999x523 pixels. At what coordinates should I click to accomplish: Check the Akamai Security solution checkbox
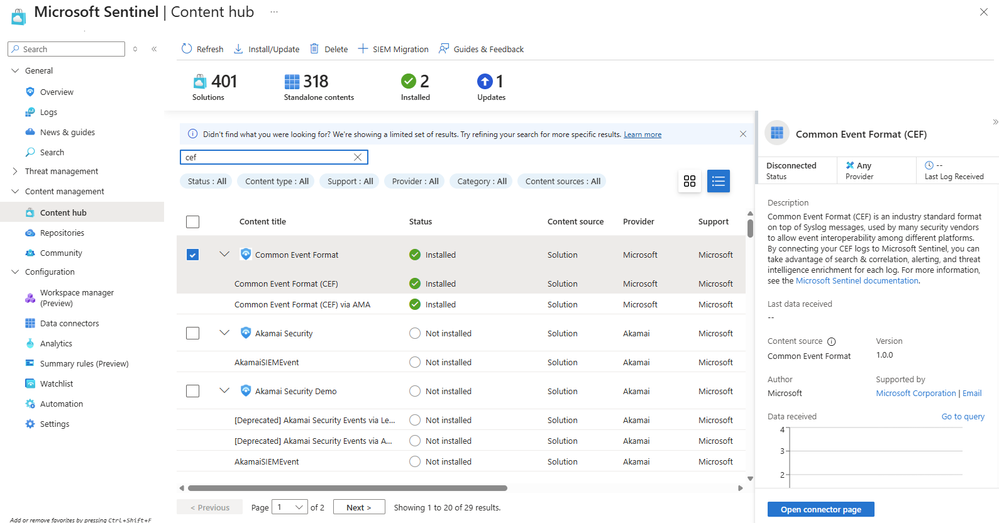coord(193,333)
